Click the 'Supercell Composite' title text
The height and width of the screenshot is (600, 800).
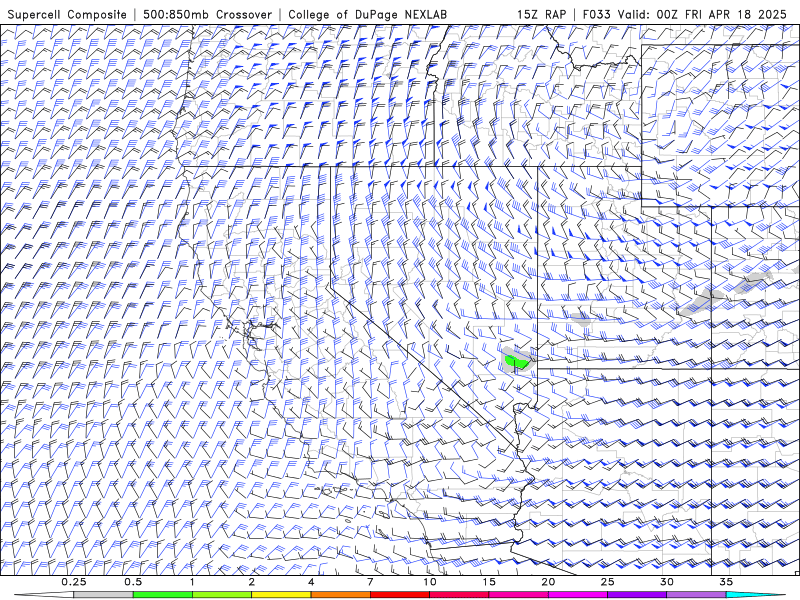pyautogui.click(x=67, y=14)
